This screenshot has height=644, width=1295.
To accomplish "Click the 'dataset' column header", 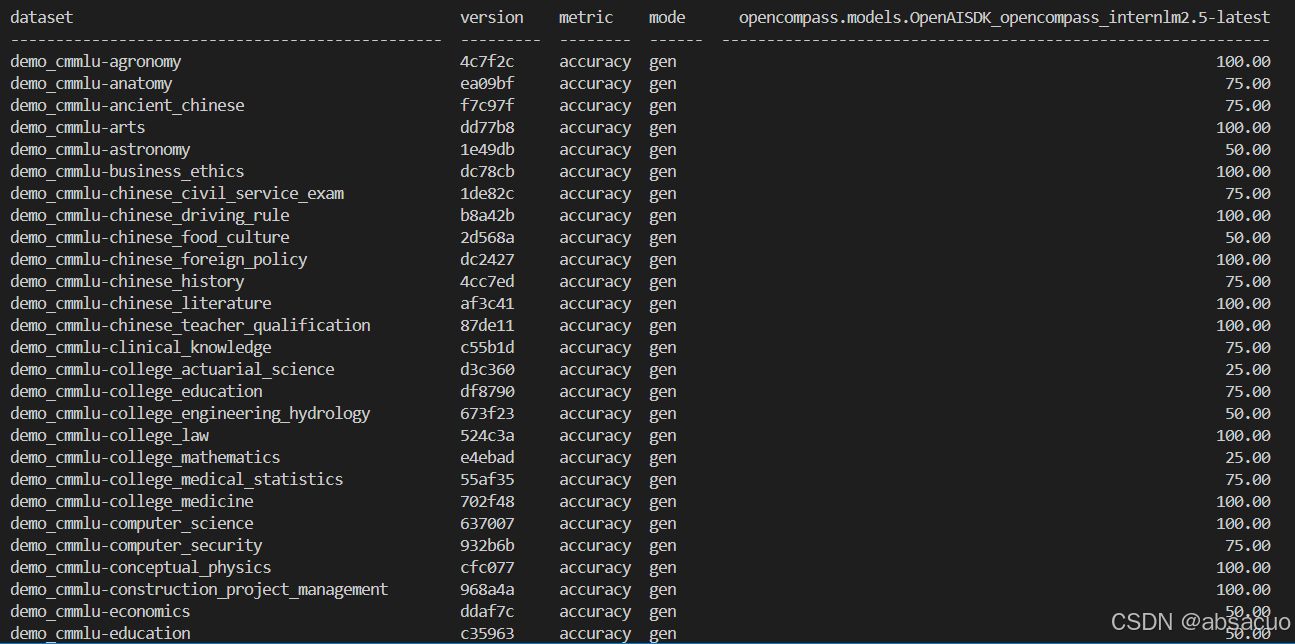I will (x=41, y=17).
